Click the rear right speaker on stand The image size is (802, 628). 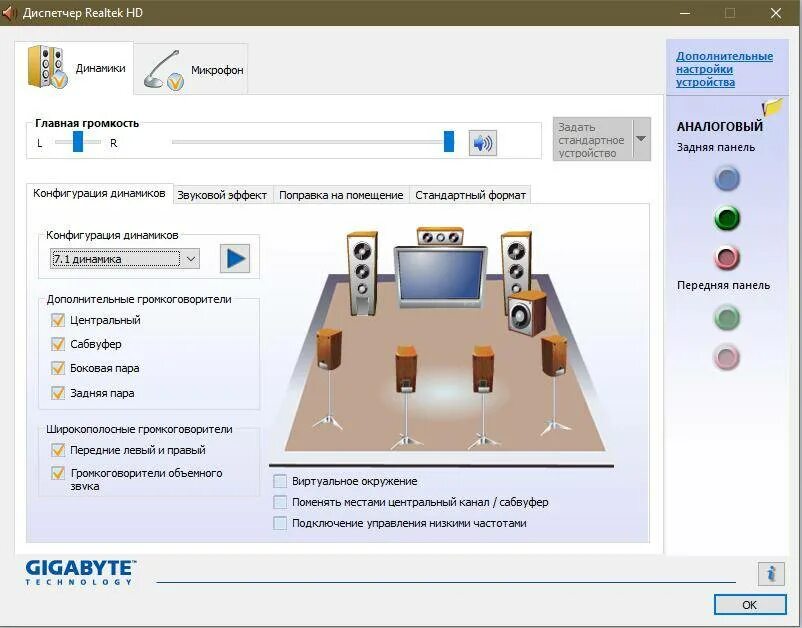483,396
